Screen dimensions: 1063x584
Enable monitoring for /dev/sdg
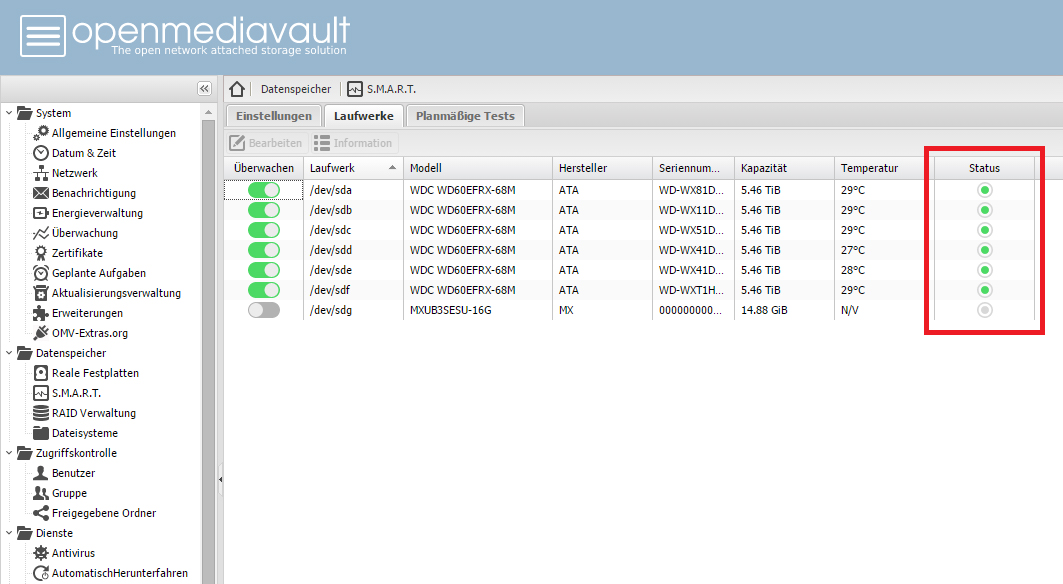pyautogui.click(x=263, y=310)
